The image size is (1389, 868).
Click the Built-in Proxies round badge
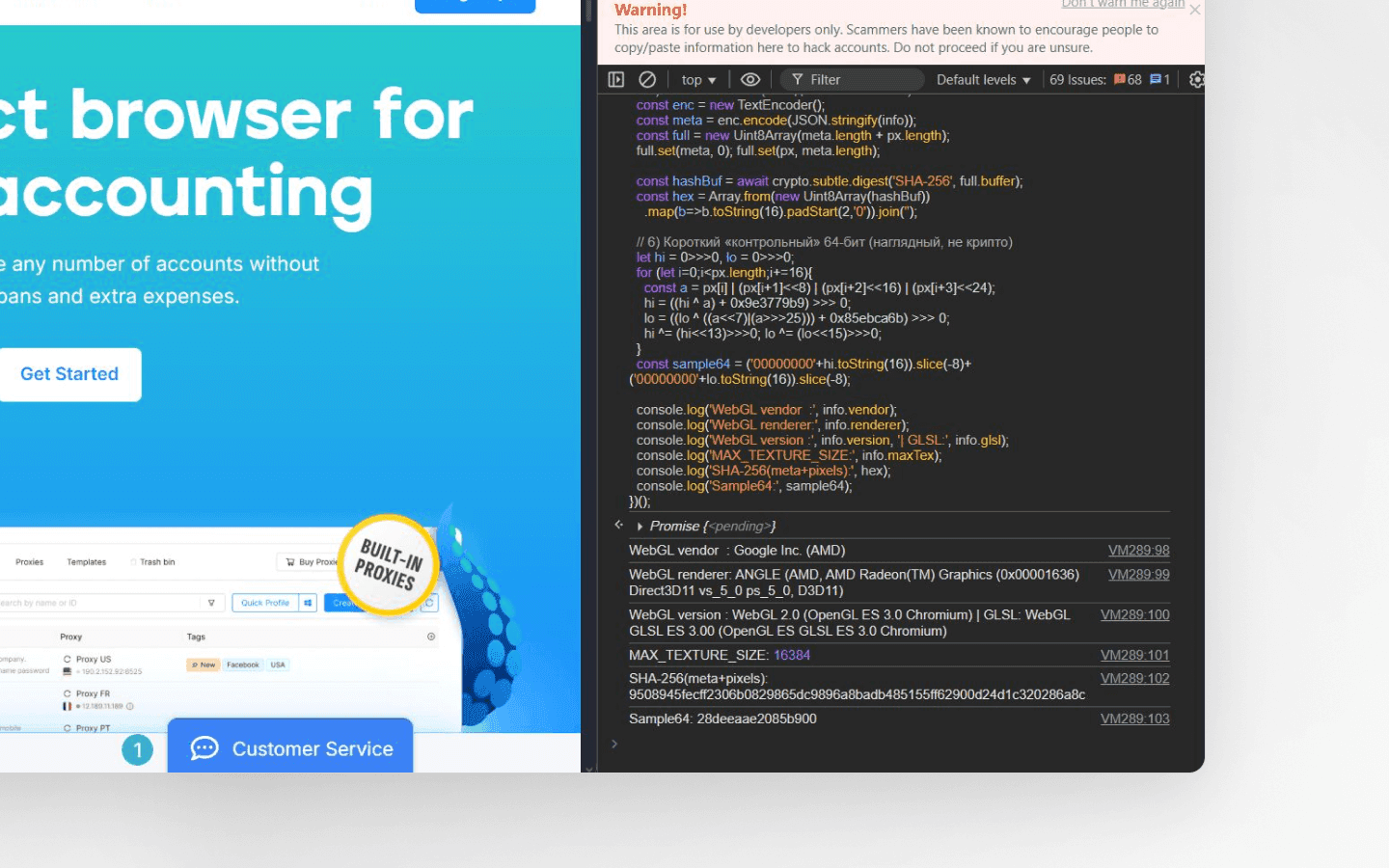click(x=389, y=565)
